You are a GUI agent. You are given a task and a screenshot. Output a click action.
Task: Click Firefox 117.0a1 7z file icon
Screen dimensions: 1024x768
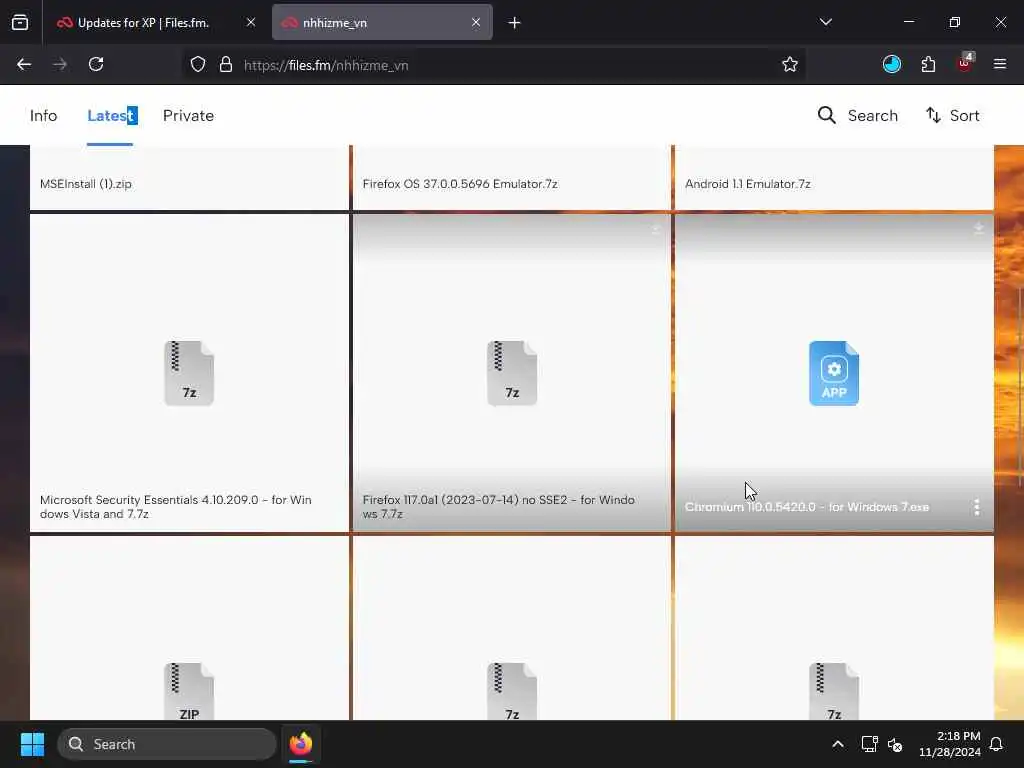(512, 373)
